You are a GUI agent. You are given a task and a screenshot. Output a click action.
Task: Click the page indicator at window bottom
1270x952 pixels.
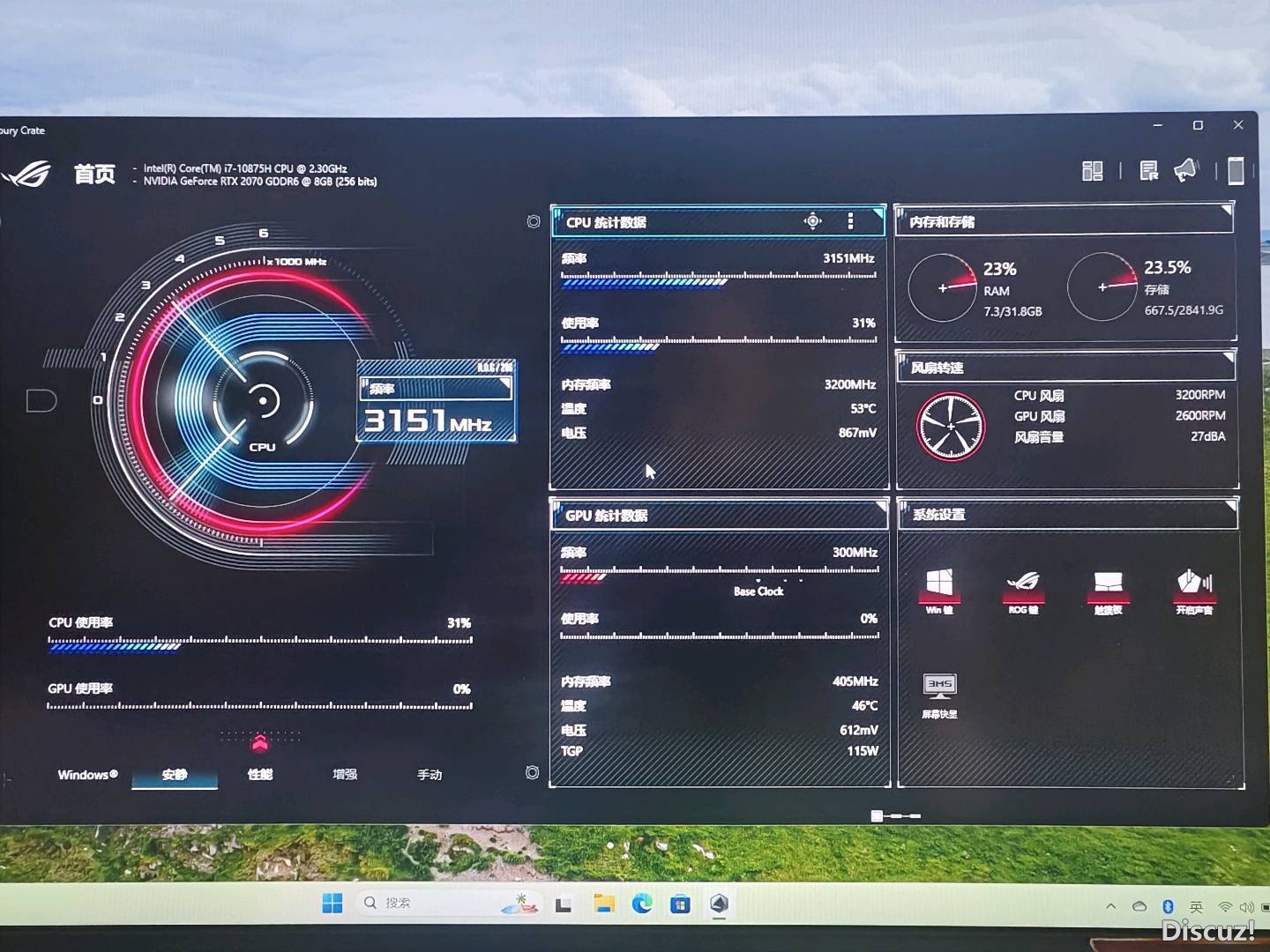896,816
